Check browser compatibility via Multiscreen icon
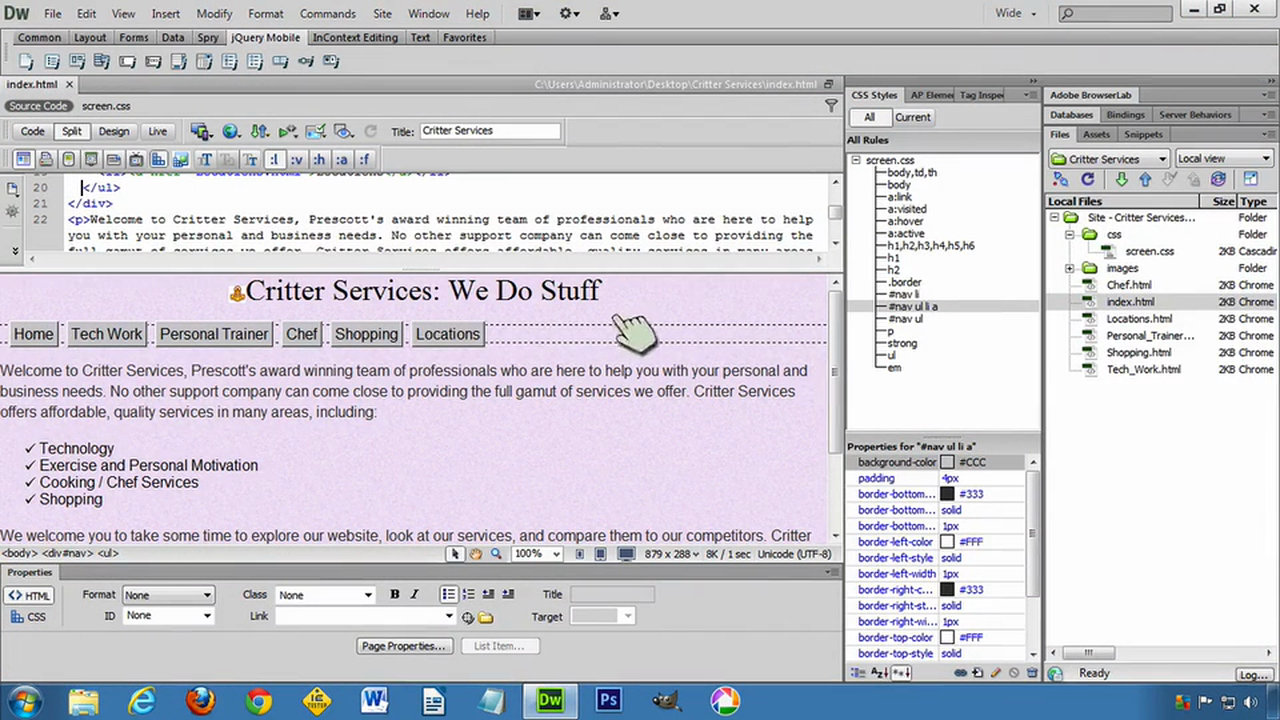 click(x=287, y=131)
